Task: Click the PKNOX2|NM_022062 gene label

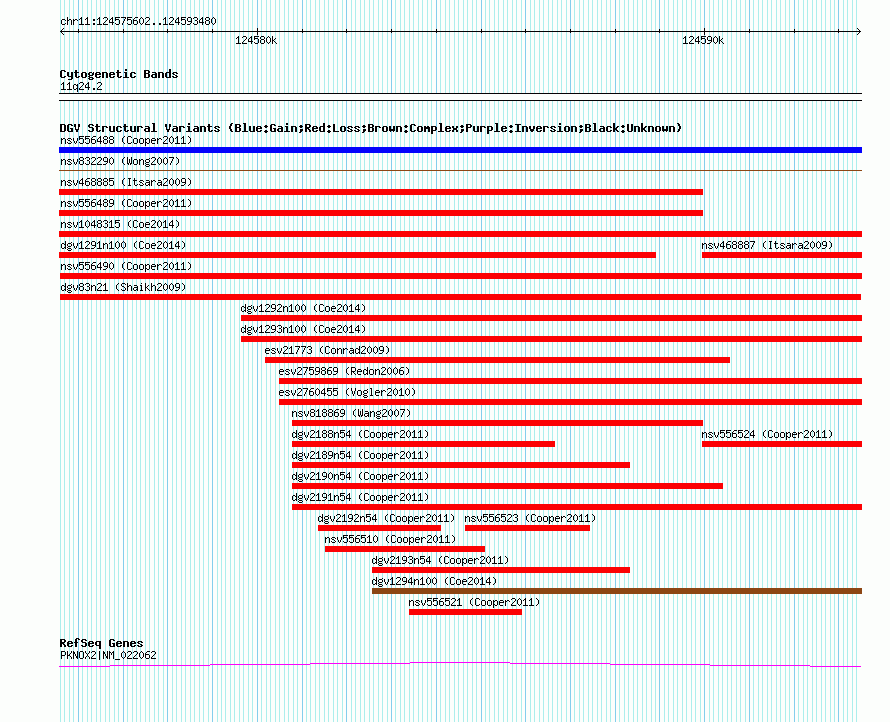Action: [108, 655]
